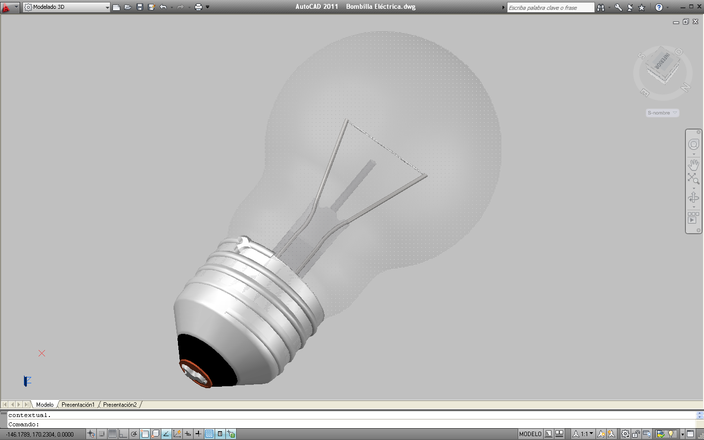Open the Modelado 3D workspace dropdown
This screenshot has width=704, height=440.
tap(66, 7)
